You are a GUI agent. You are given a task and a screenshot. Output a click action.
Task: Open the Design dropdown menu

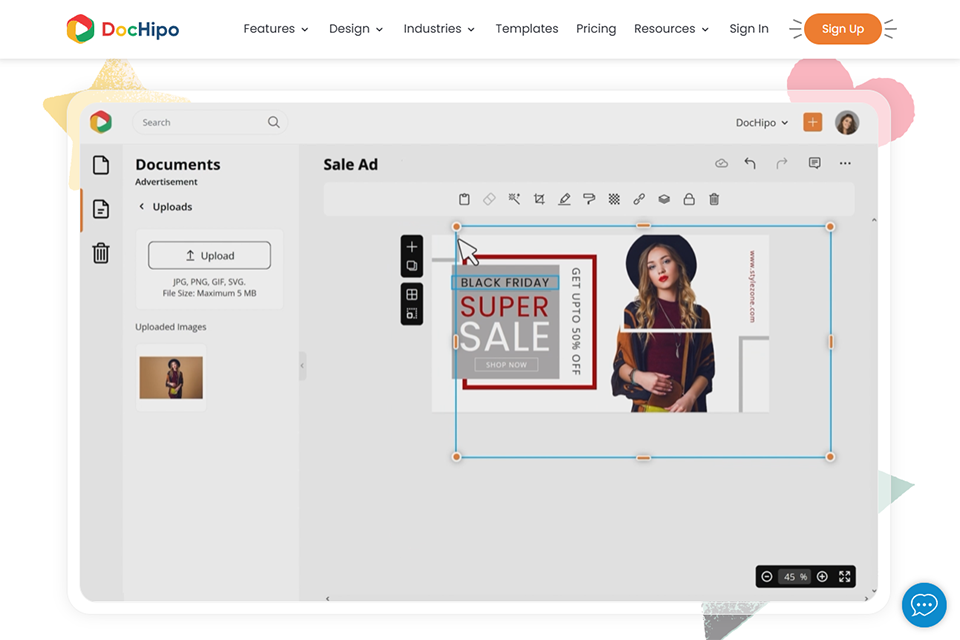pyautogui.click(x=356, y=29)
